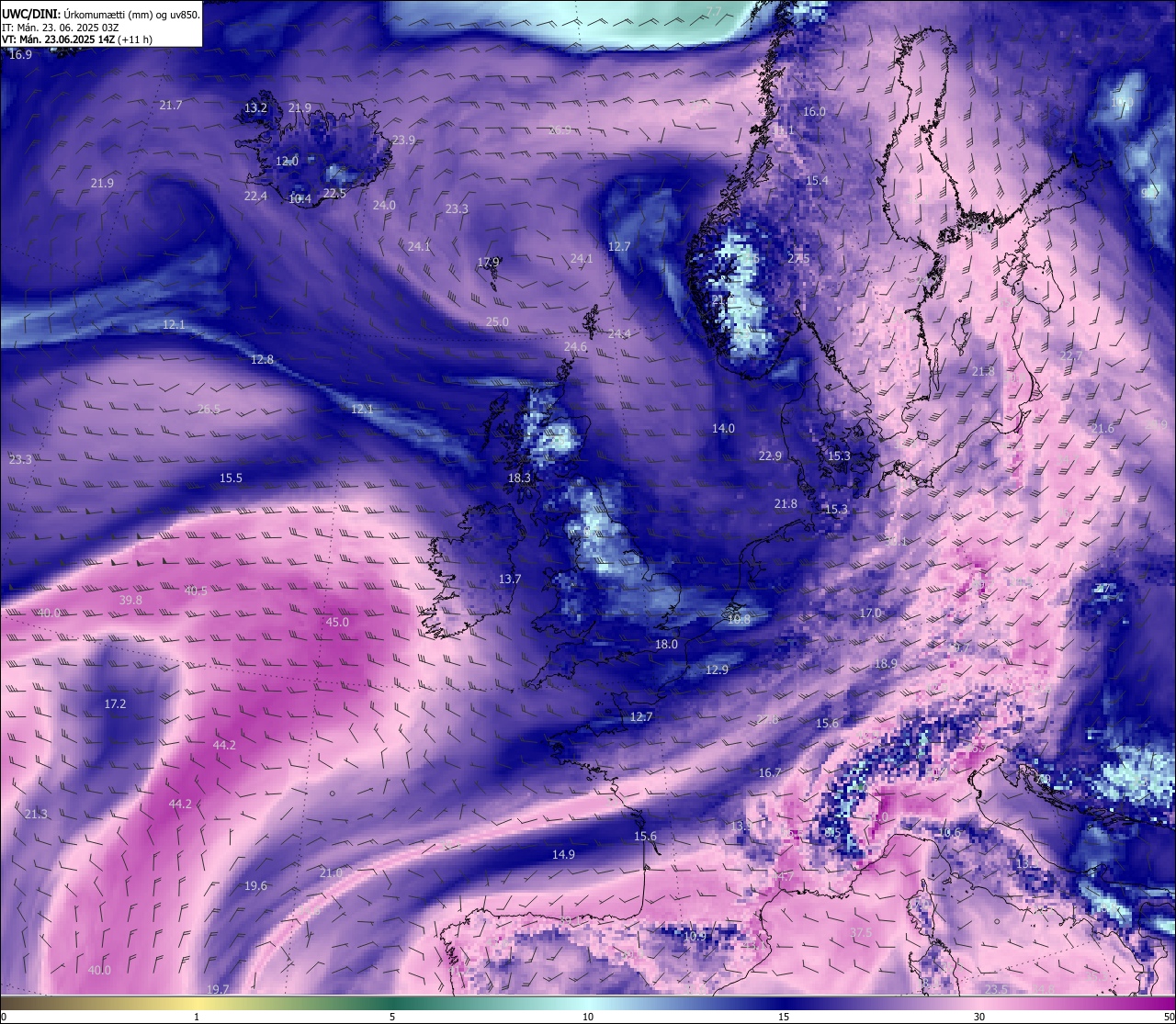Click the legend tick label 30
The height and width of the screenshot is (1024, 1176).
coord(979,1017)
